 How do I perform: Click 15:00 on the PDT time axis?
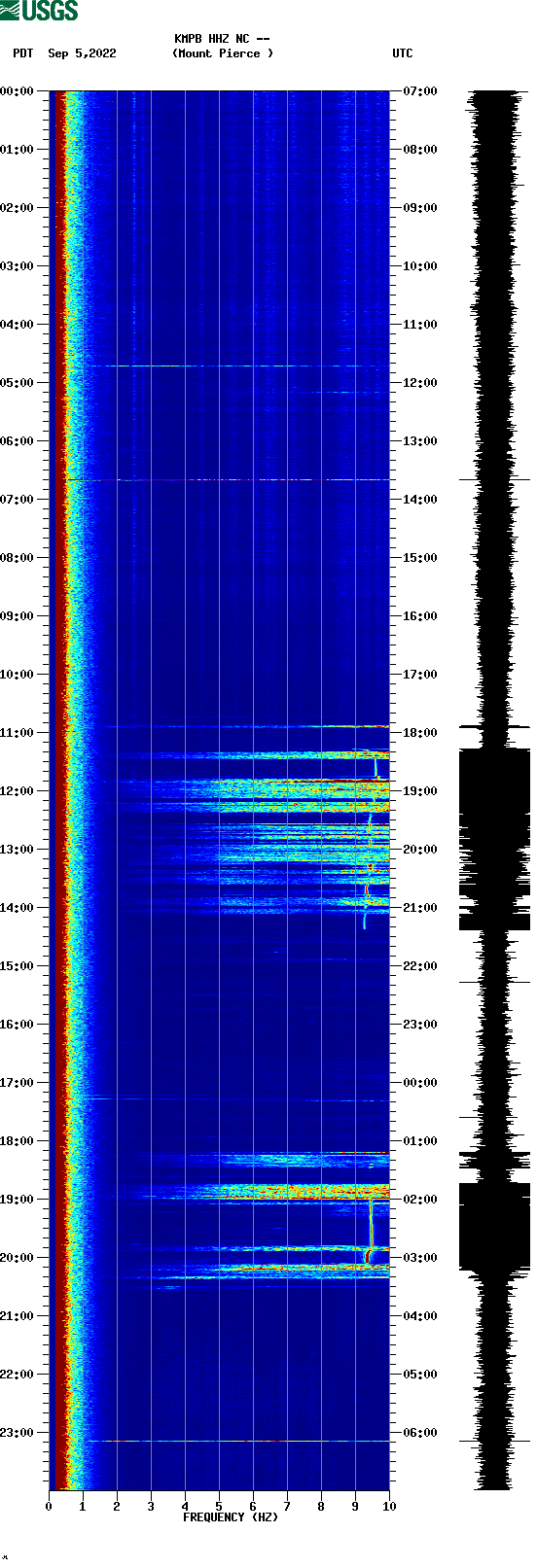point(18,966)
